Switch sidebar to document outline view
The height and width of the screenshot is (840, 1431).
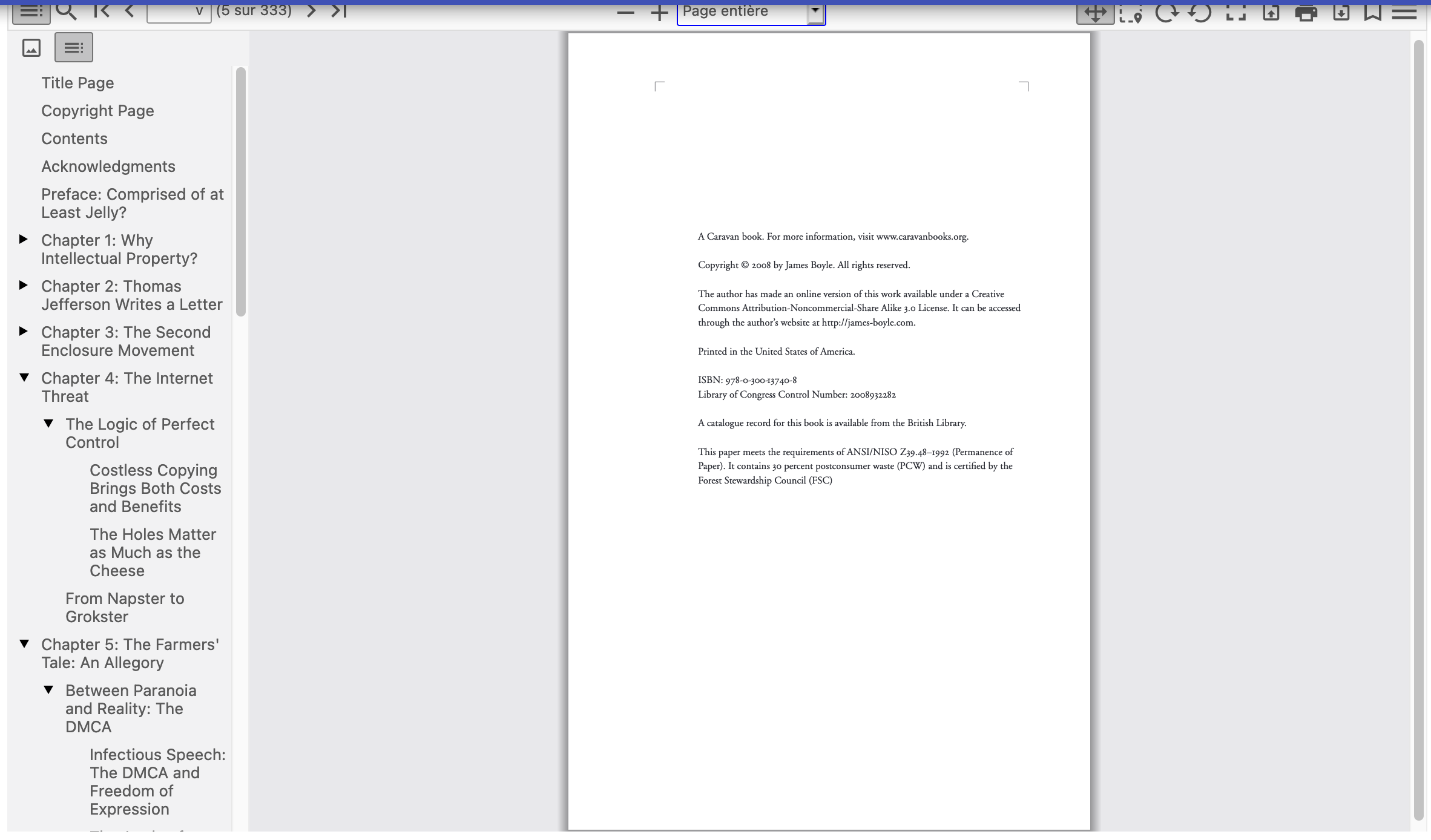point(73,47)
